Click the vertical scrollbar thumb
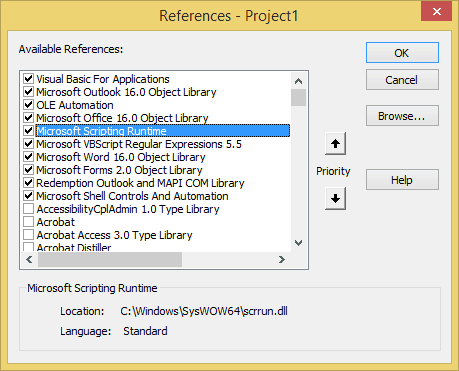 pyautogui.click(x=299, y=97)
